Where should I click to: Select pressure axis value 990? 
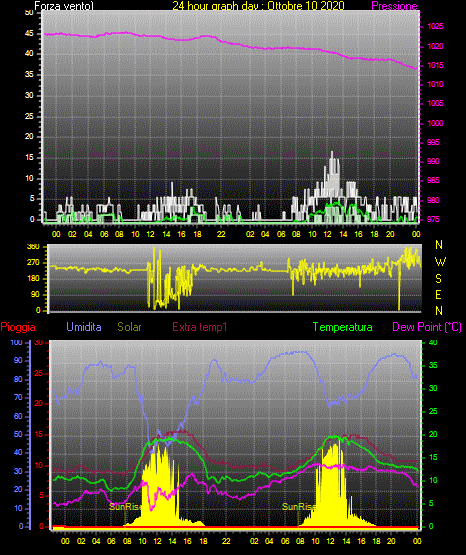tap(433, 161)
